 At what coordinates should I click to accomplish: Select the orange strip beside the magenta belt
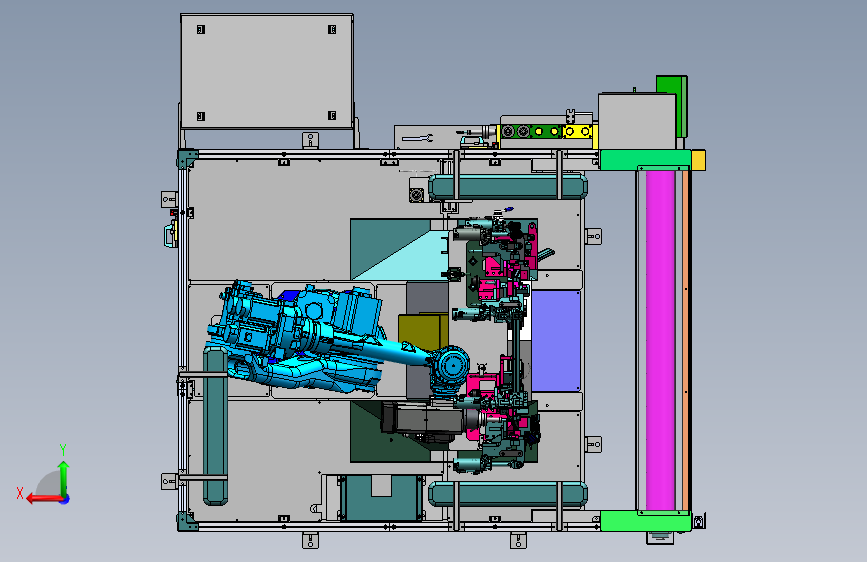tap(685, 340)
